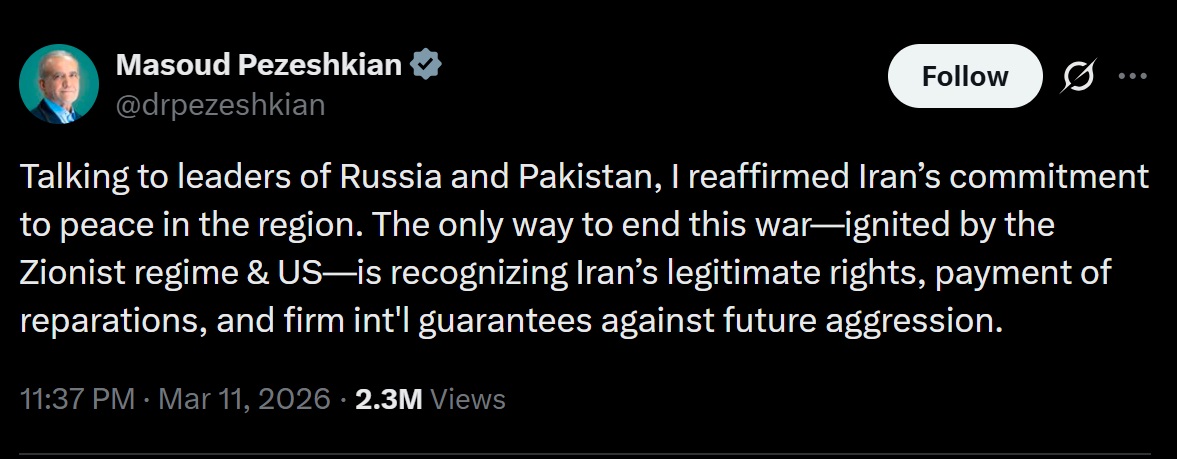Open the three-dot more options menu
The width and height of the screenshot is (1177, 459).
tap(1132, 76)
